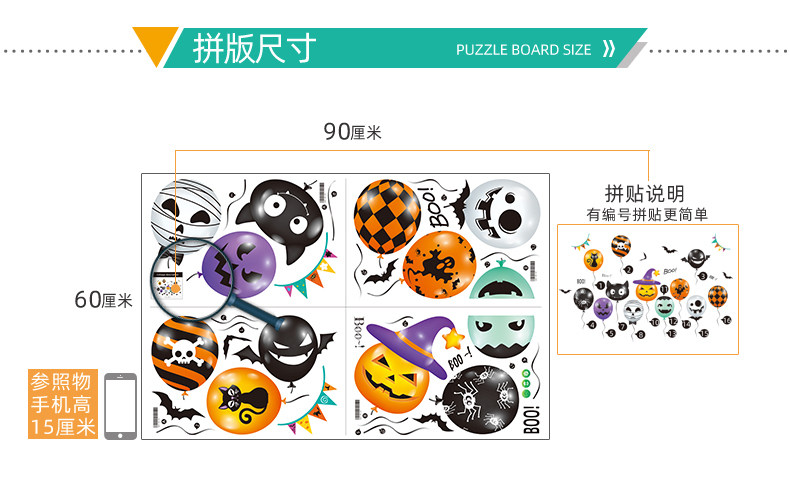Click the 60厘米 height dimension label
Viewport: 790px width, 490px height.
tap(103, 300)
